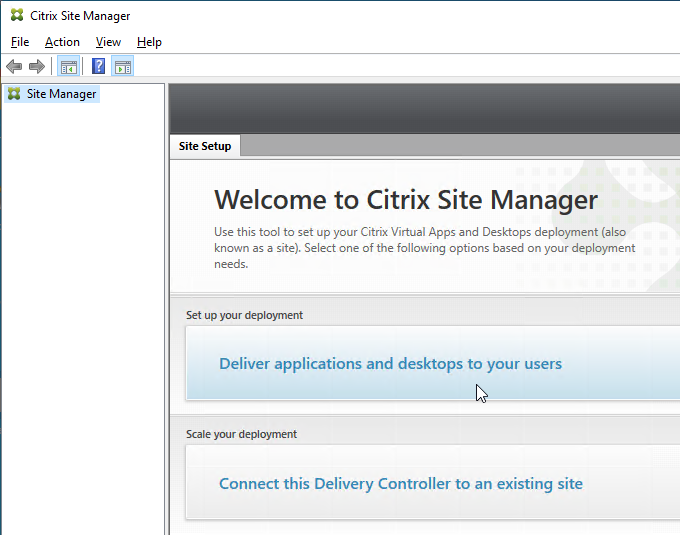
Task: Click the Scale your deployment label
Action: 241,434
